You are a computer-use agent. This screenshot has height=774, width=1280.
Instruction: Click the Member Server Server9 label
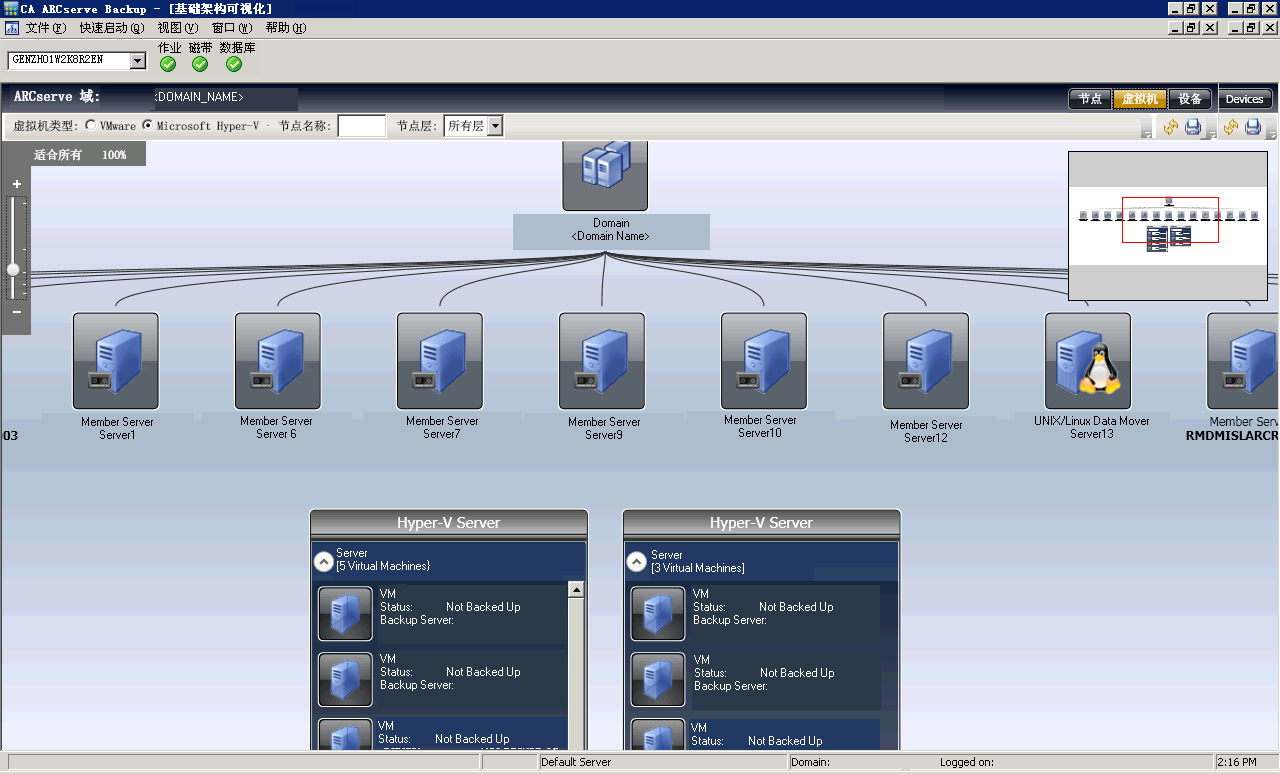coord(604,428)
